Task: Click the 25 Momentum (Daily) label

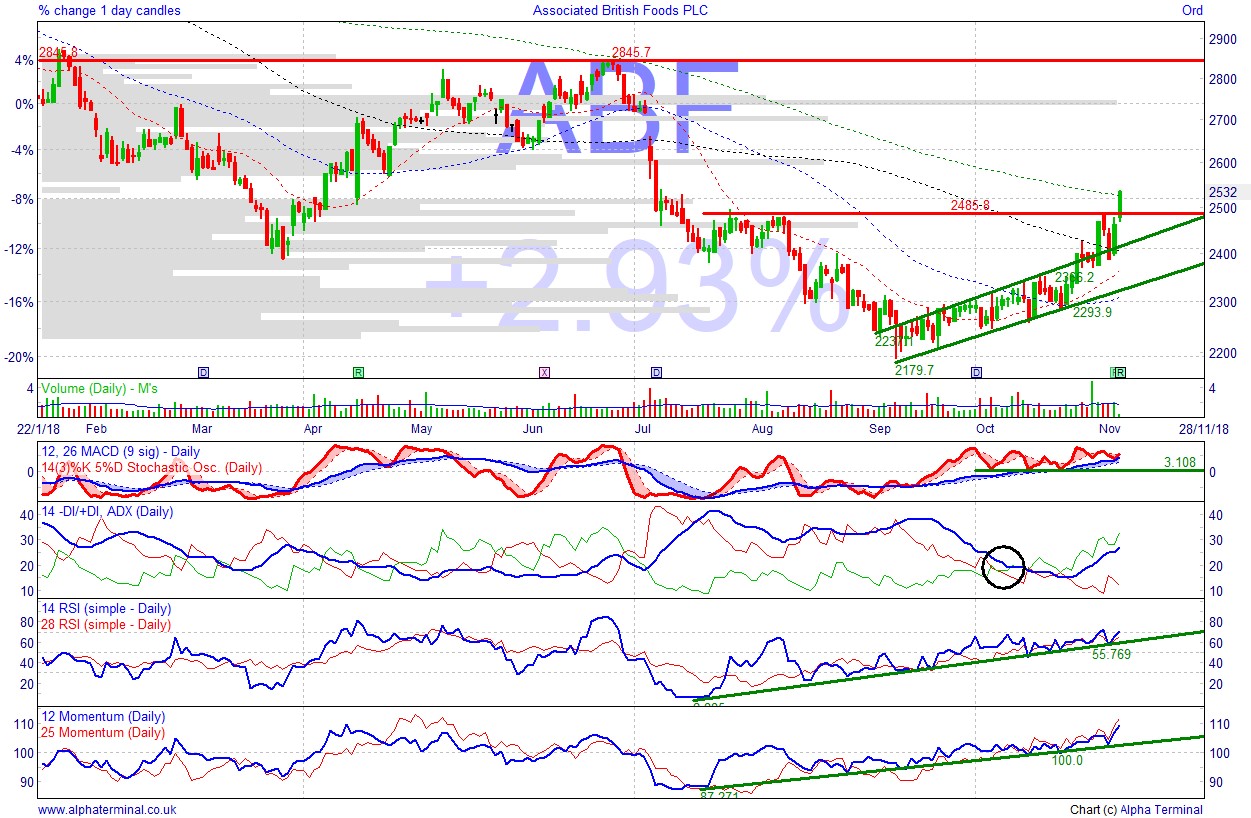Action: click(x=102, y=732)
